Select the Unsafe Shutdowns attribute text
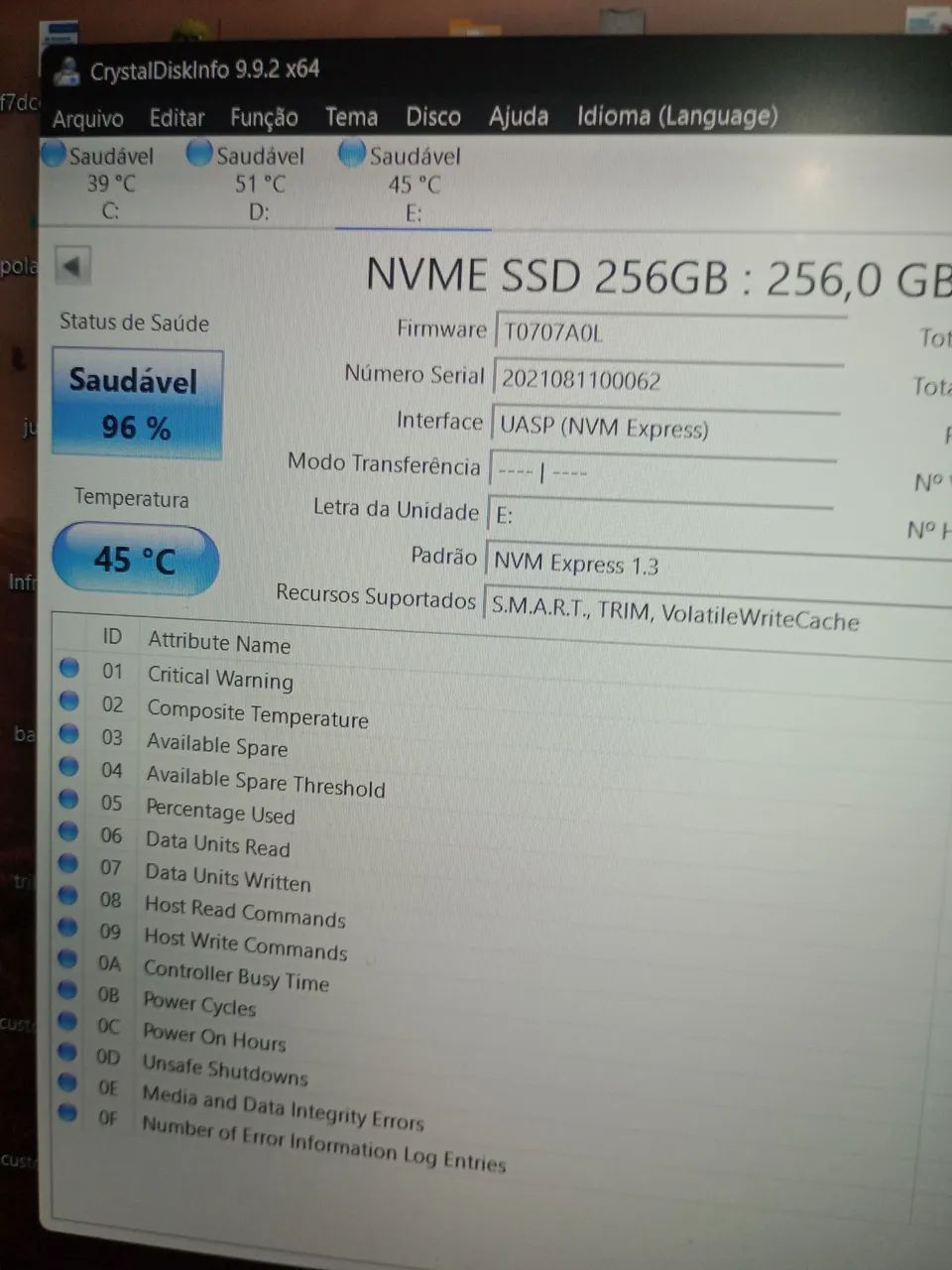This screenshot has height=1270, width=952. (x=225, y=1070)
